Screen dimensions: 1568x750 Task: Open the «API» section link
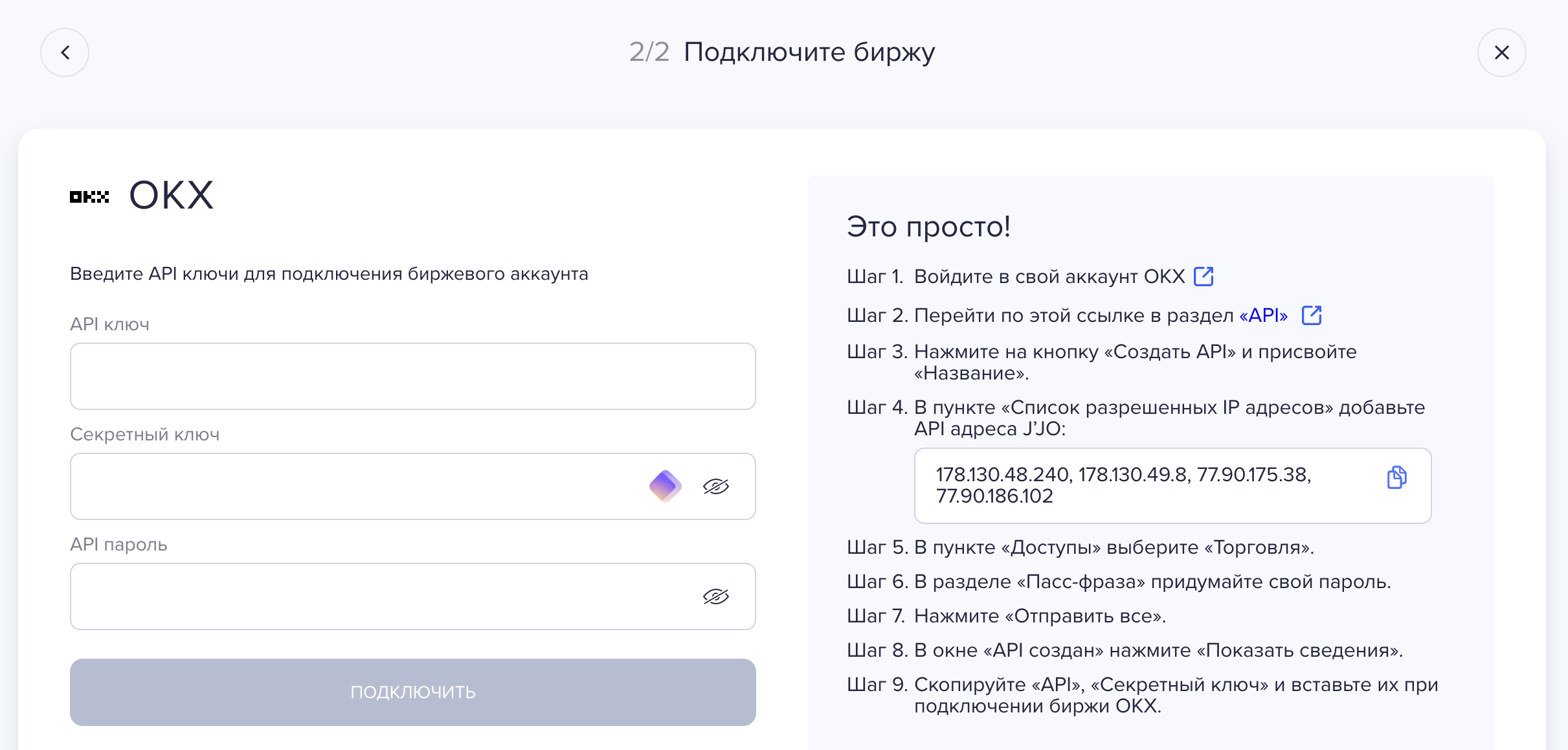click(1263, 315)
